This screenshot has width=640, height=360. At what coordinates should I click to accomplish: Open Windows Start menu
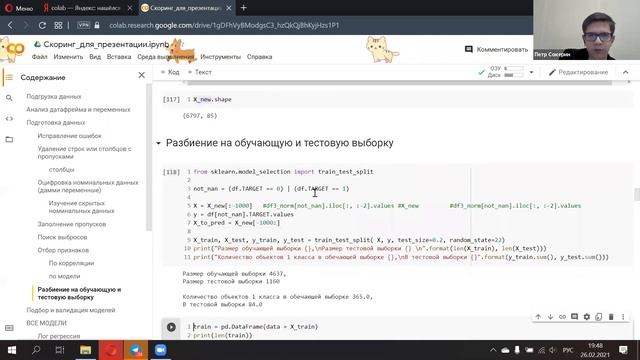point(12,350)
